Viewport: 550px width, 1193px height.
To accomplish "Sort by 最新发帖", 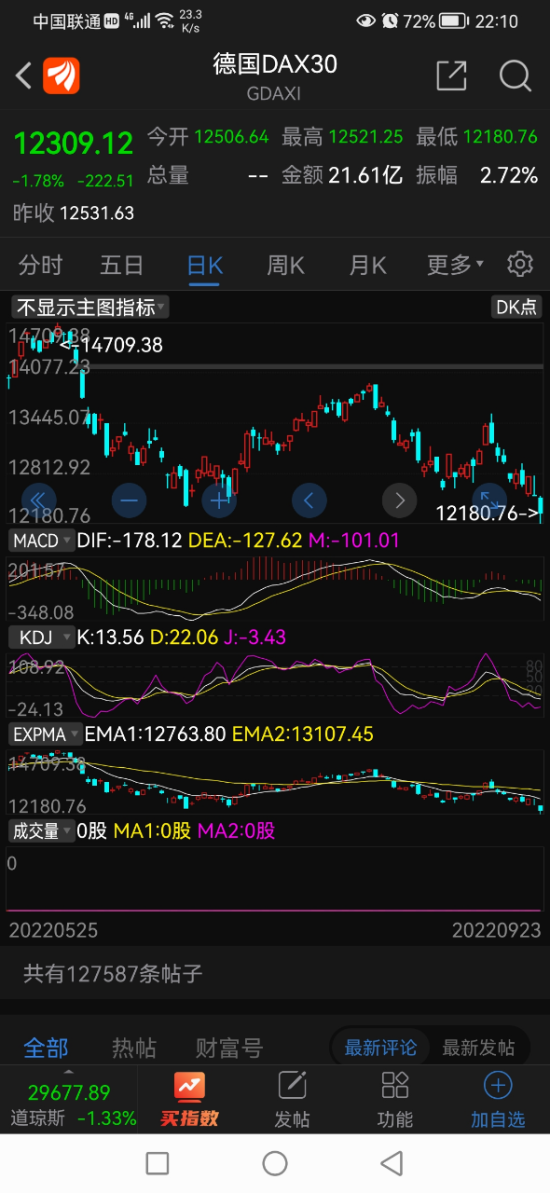I will coord(478,1048).
